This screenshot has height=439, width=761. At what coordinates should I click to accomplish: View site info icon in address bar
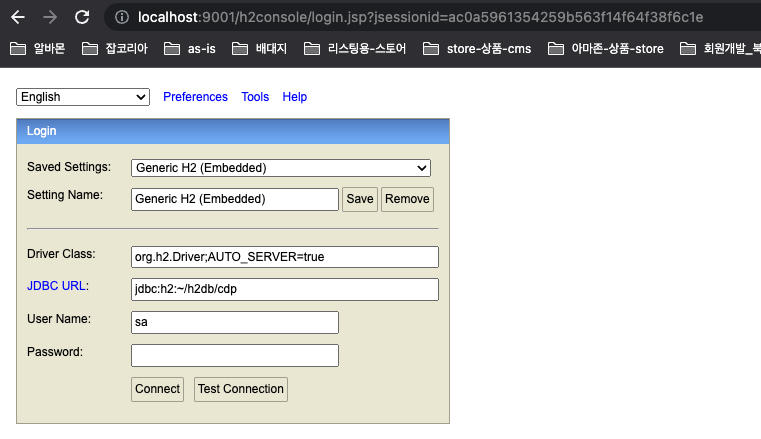tap(122, 17)
